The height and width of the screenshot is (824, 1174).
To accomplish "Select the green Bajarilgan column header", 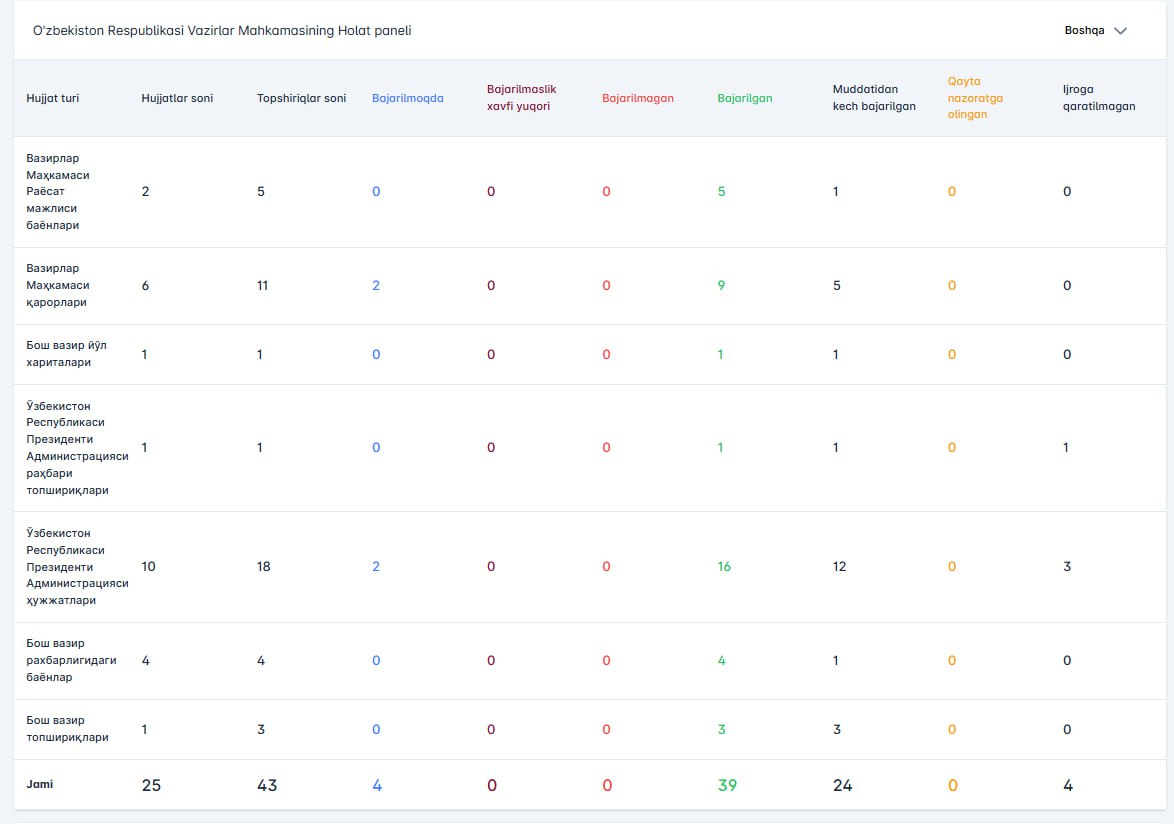I will tap(744, 98).
